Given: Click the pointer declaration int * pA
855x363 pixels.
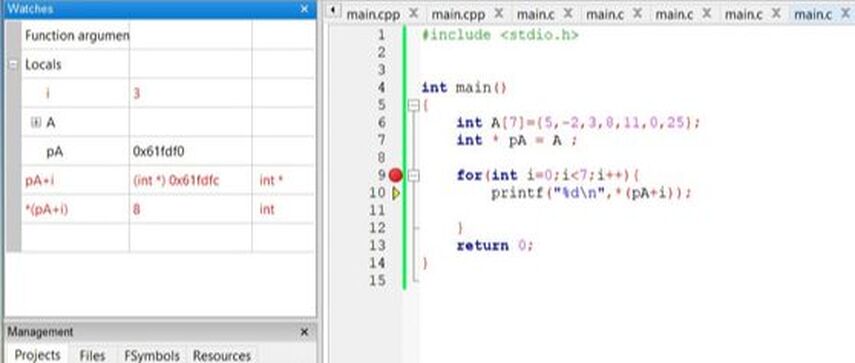Looking at the screenshot, I should pos(516,141).
